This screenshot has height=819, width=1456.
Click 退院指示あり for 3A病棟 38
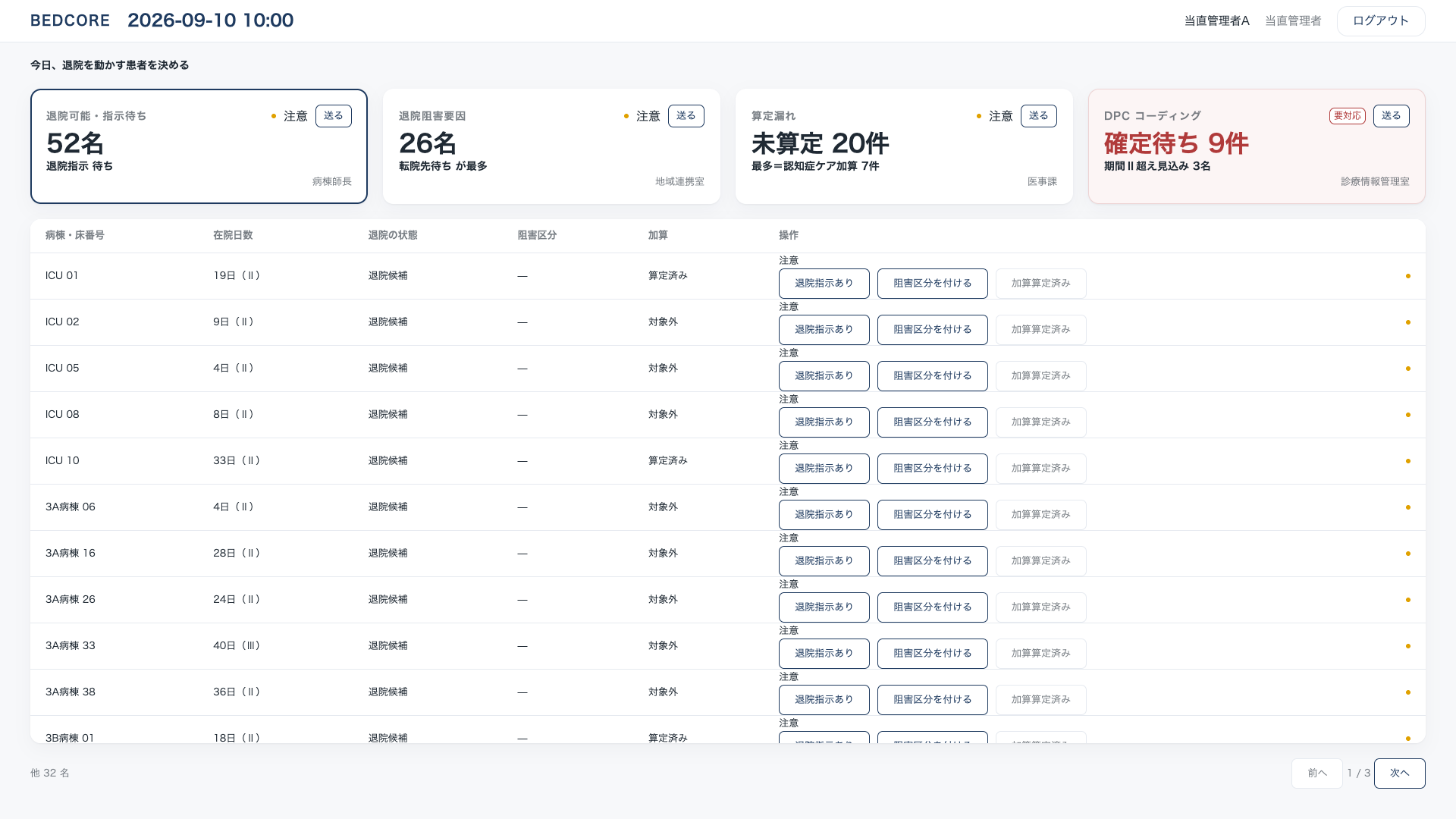[x=824, y=700]
